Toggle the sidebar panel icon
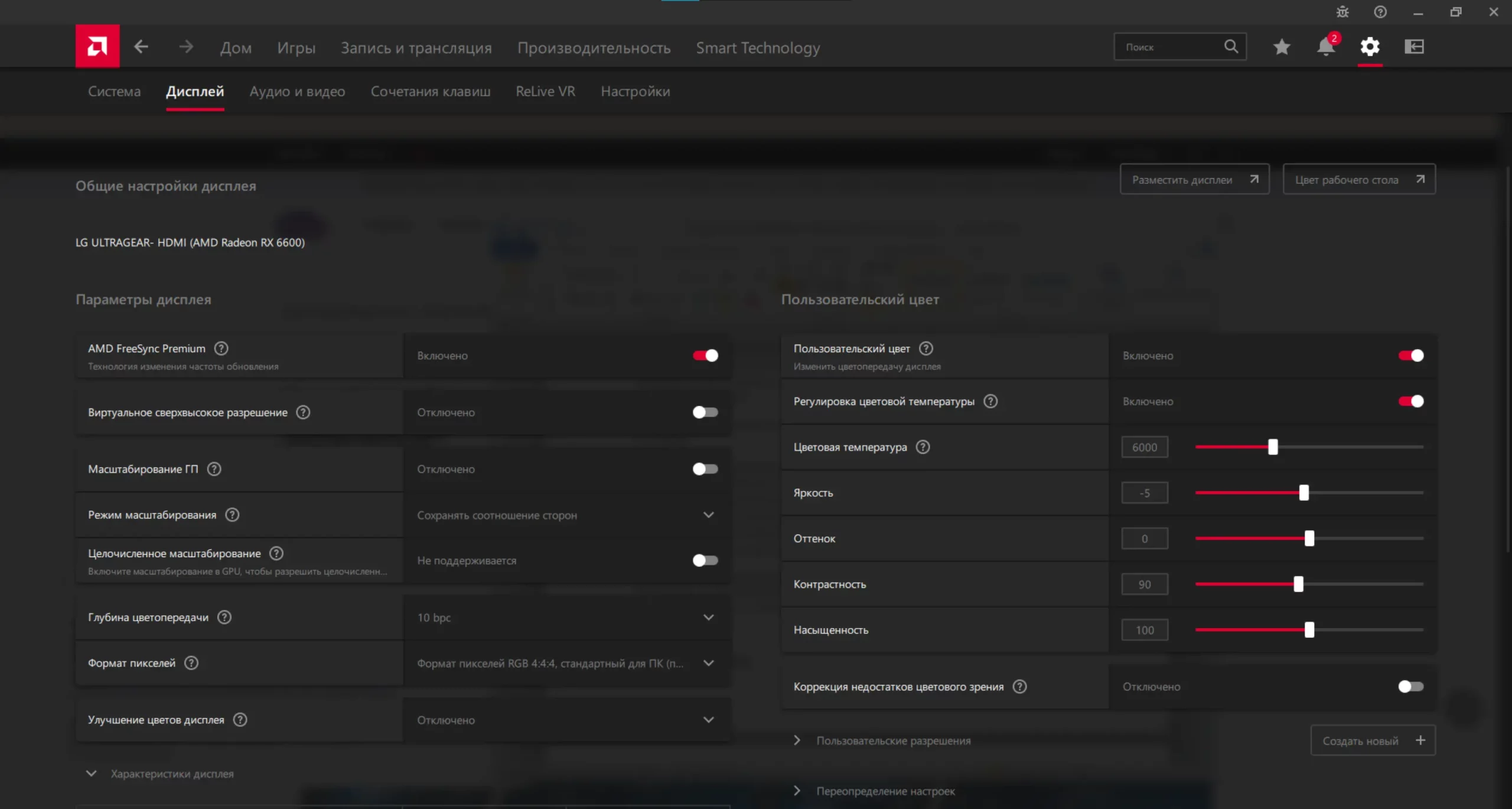This screenshot has width=1512, height=809. pos(1414,47)
